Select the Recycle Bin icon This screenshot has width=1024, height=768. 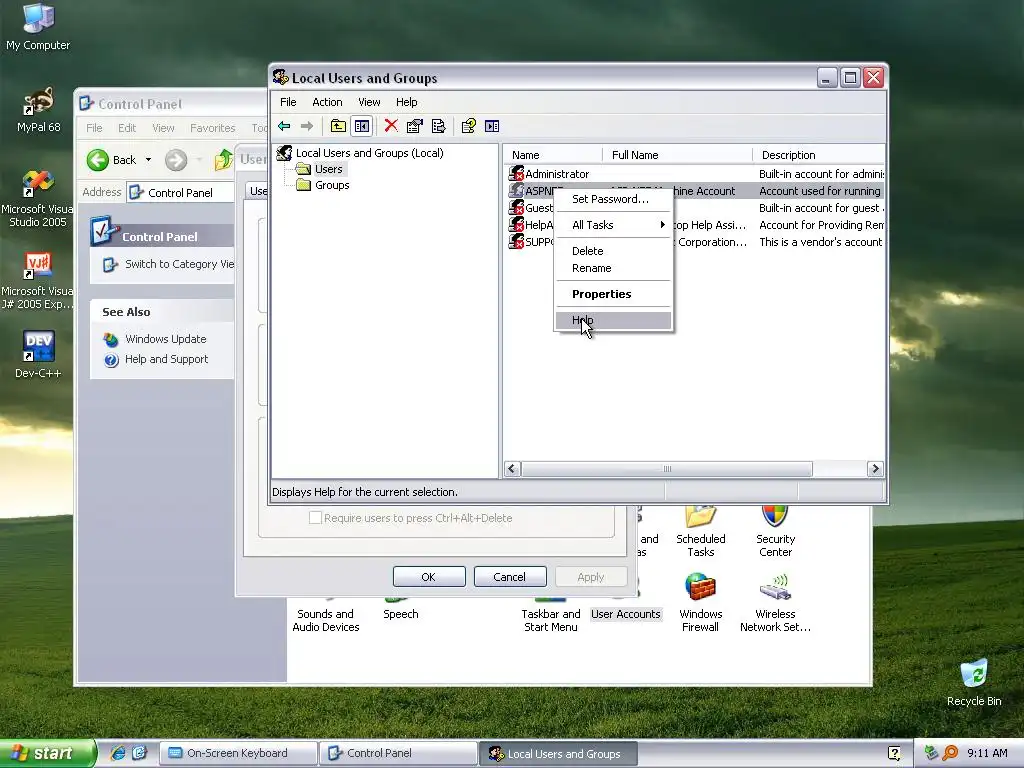click(x=974, y=682)
